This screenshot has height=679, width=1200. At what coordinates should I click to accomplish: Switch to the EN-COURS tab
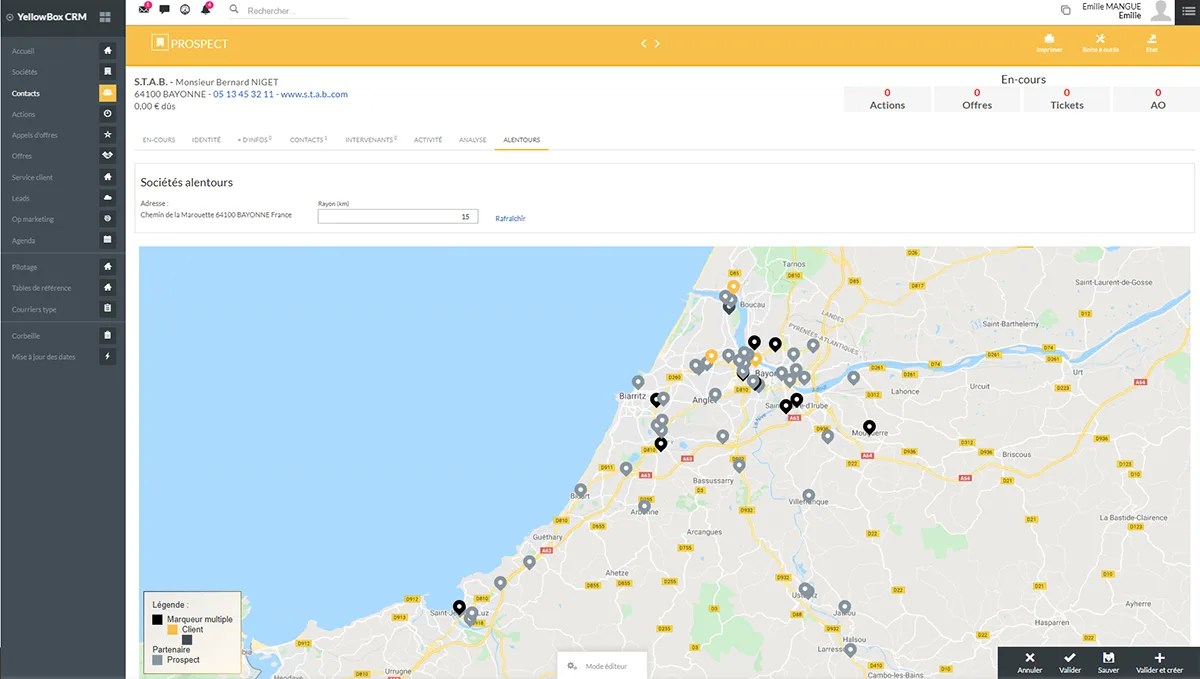tap(159, 140)
